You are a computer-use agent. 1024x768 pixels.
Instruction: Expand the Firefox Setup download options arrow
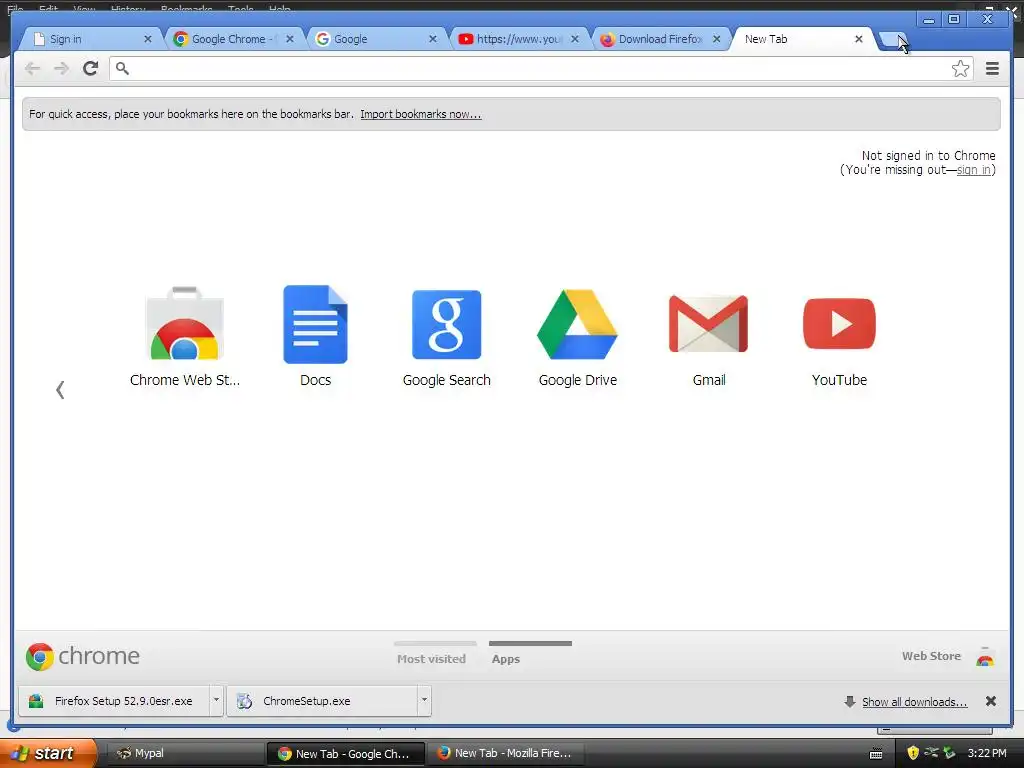pyautogui.click(x=216, y=700)
